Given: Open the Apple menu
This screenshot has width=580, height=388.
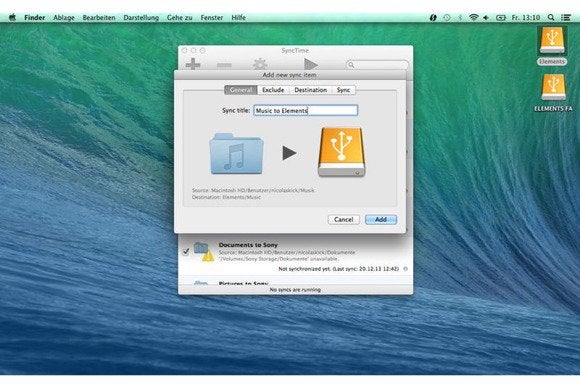Looking at the screenshot, I should (12, 17).
